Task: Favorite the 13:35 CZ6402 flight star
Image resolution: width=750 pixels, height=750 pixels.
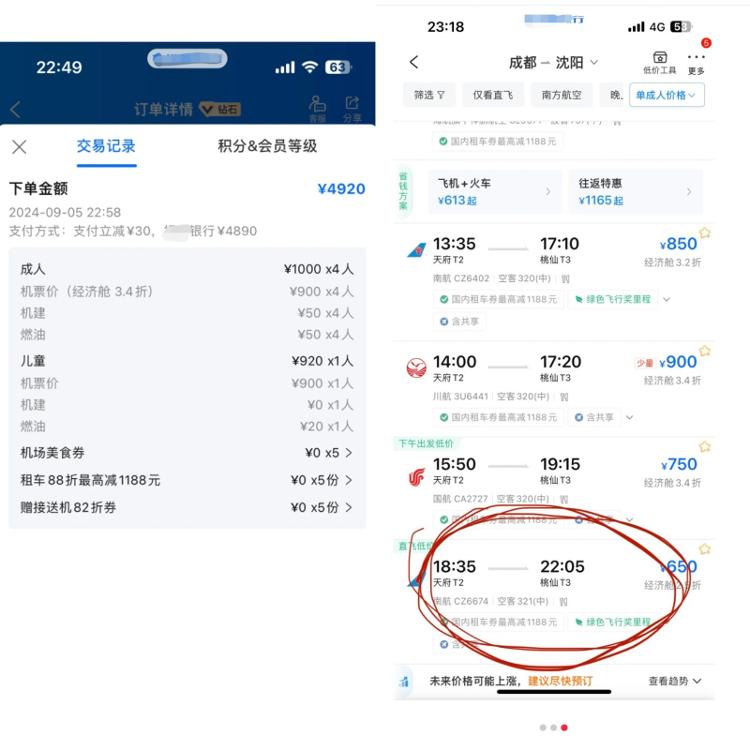Action: tap(705, 233)
